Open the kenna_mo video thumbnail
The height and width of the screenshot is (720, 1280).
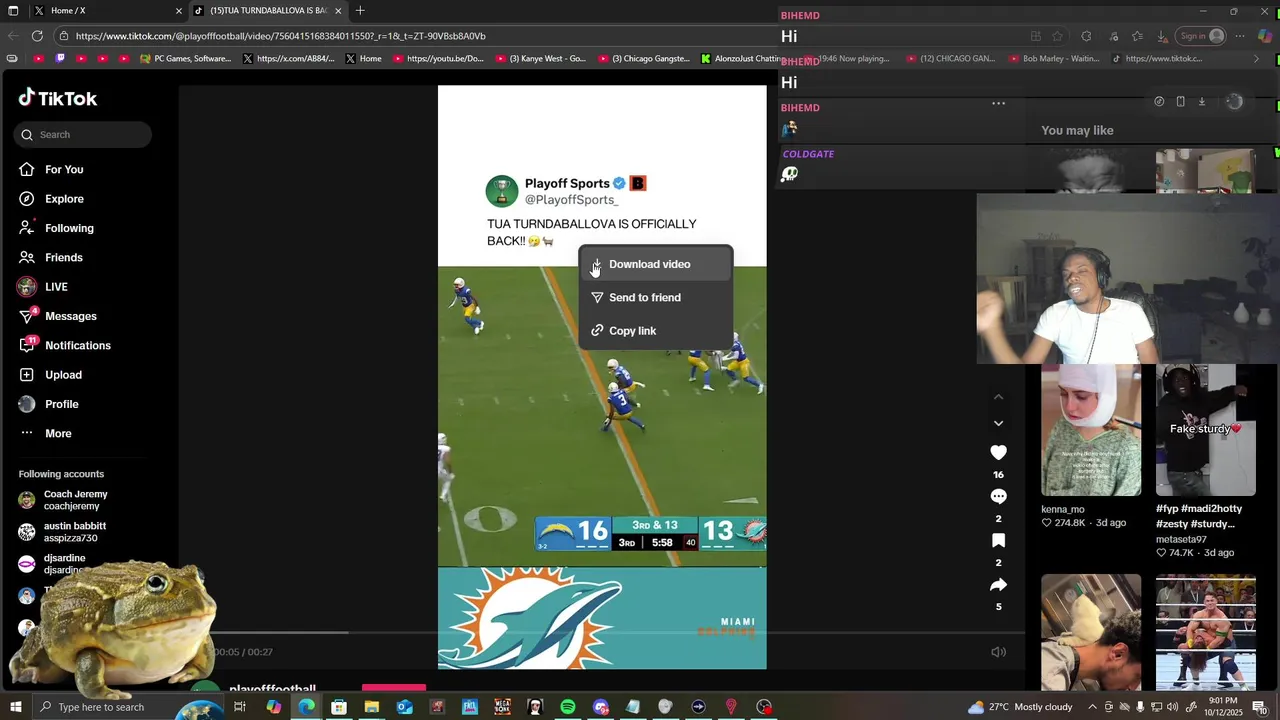(1091, 430)
